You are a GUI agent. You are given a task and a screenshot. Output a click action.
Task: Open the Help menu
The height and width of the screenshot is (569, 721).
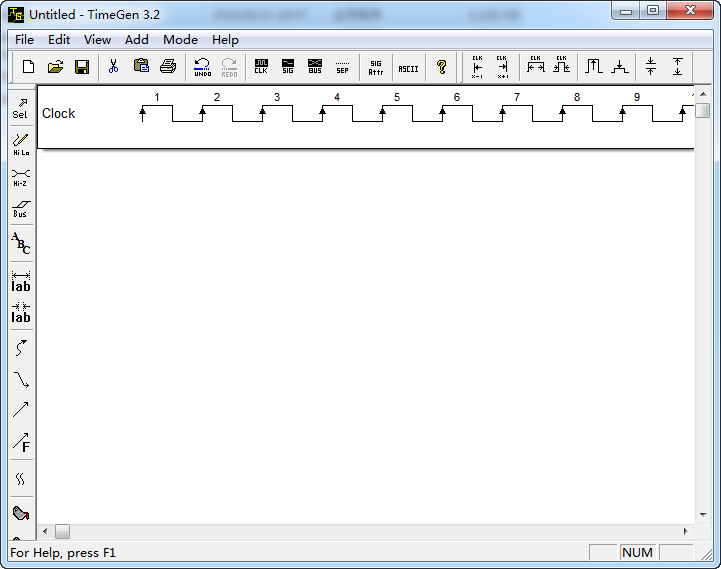pyautogui.click(x=225, y=40)
